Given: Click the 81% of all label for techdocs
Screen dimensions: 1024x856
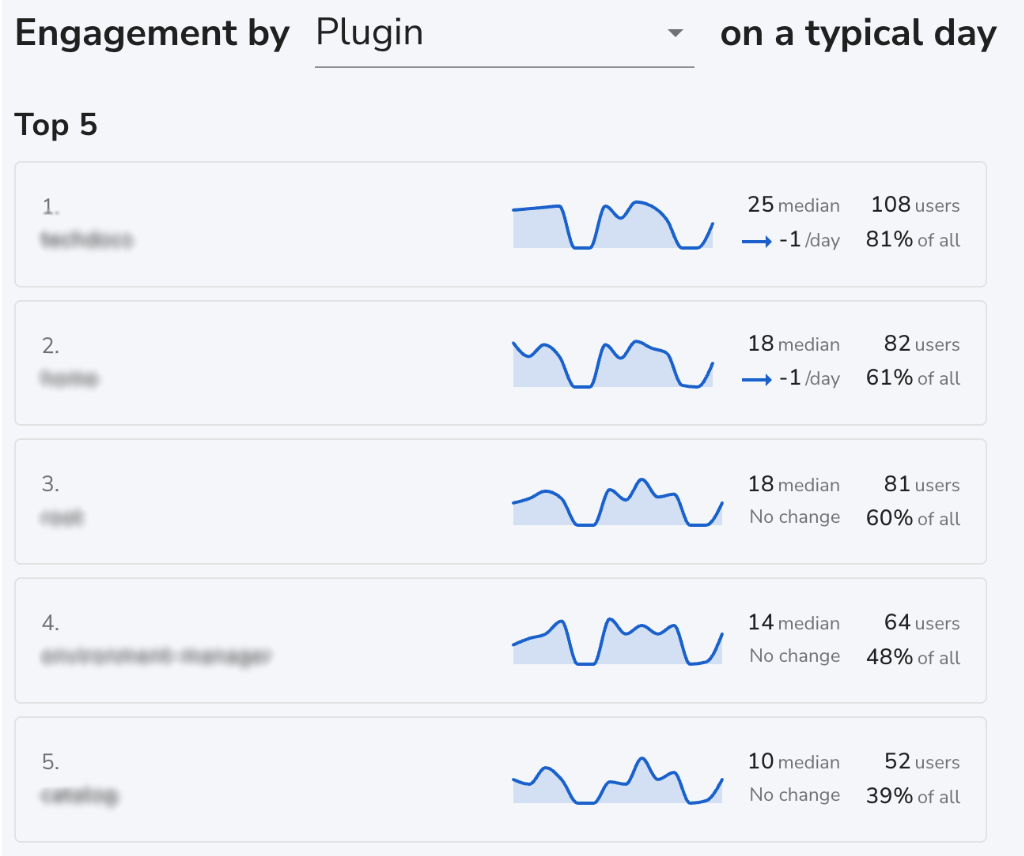Looking at the screenshot, I should [910, 240].
